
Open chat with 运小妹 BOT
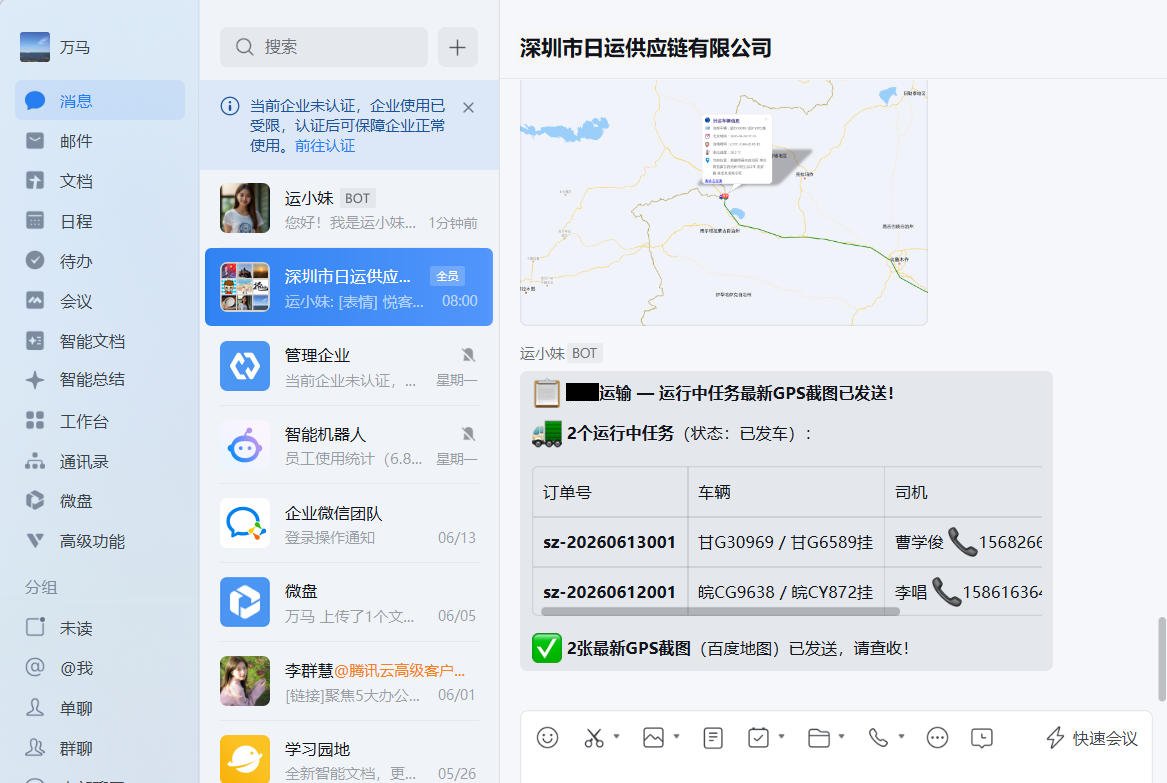click(349, 208)
